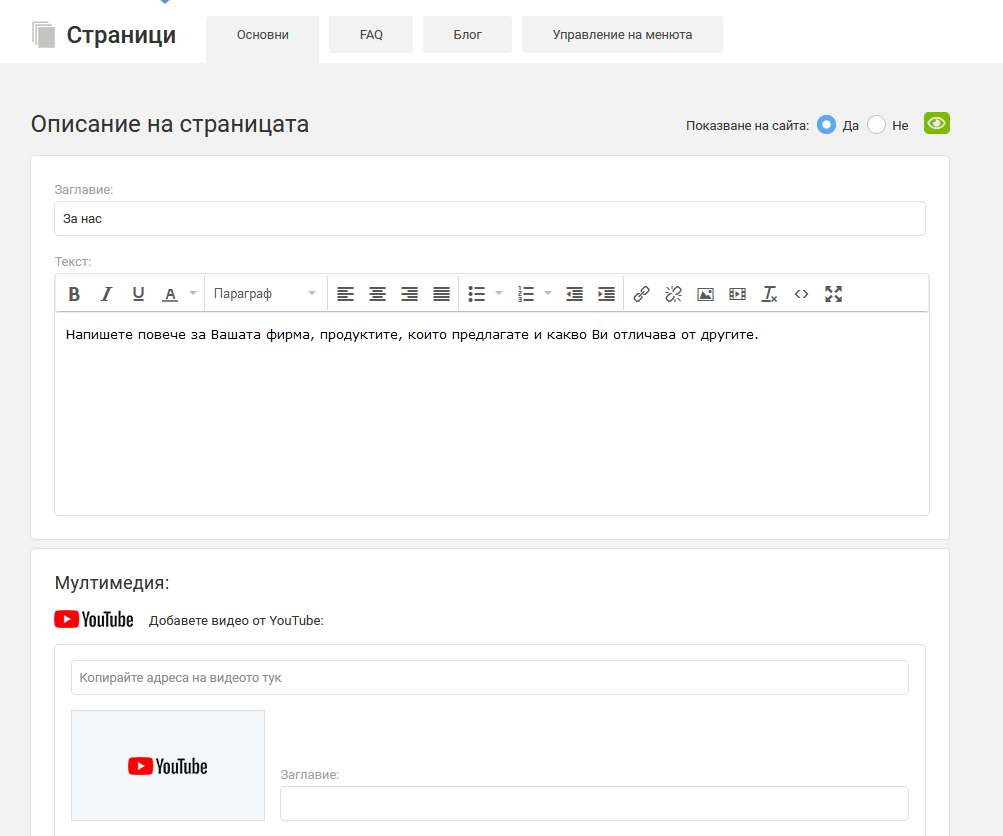The image size is (1003, 836).
Task: Expand bulleted list style options
Action: (499, 294)
